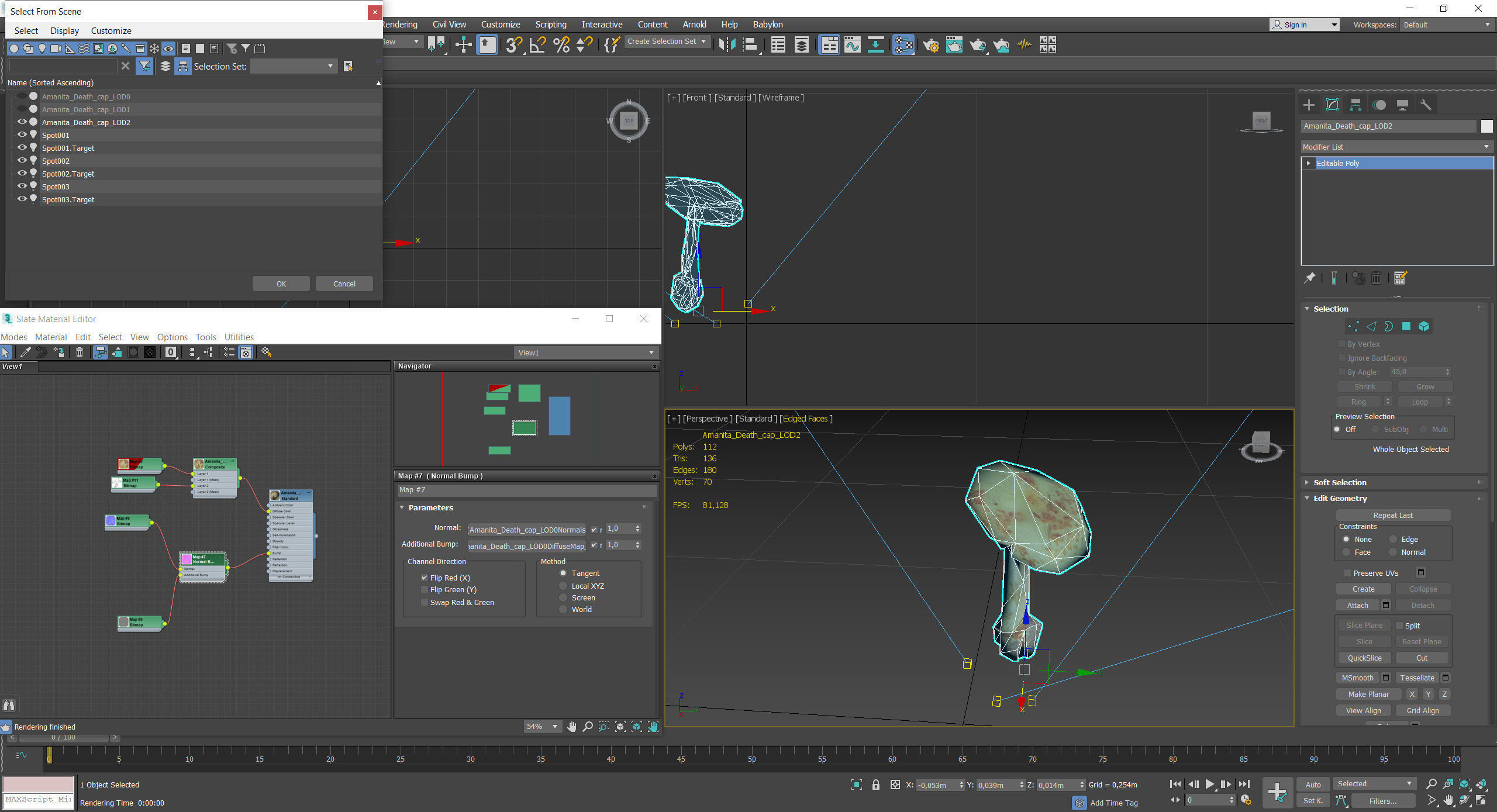Open the Arnold menu
The width and height of the screenshot is (1497, 812).
(694, 25)
